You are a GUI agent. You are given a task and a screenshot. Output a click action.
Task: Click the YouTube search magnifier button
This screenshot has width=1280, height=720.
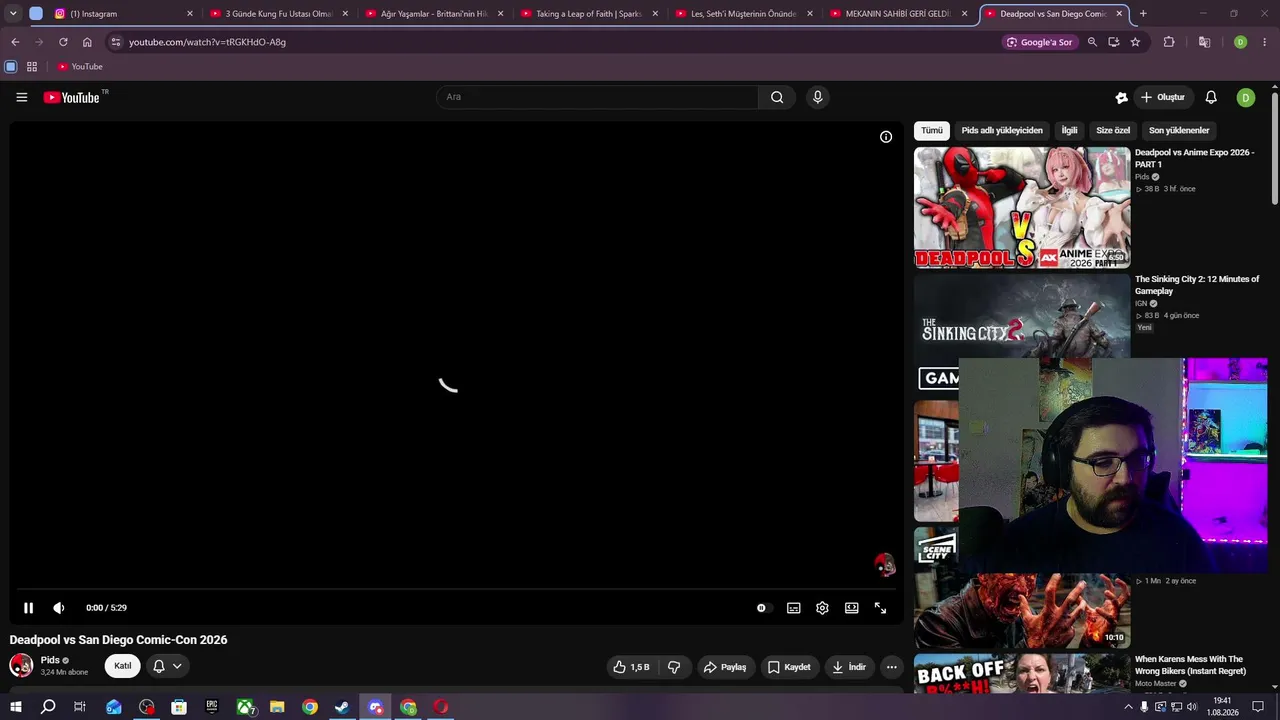click(x=777, y=97)
